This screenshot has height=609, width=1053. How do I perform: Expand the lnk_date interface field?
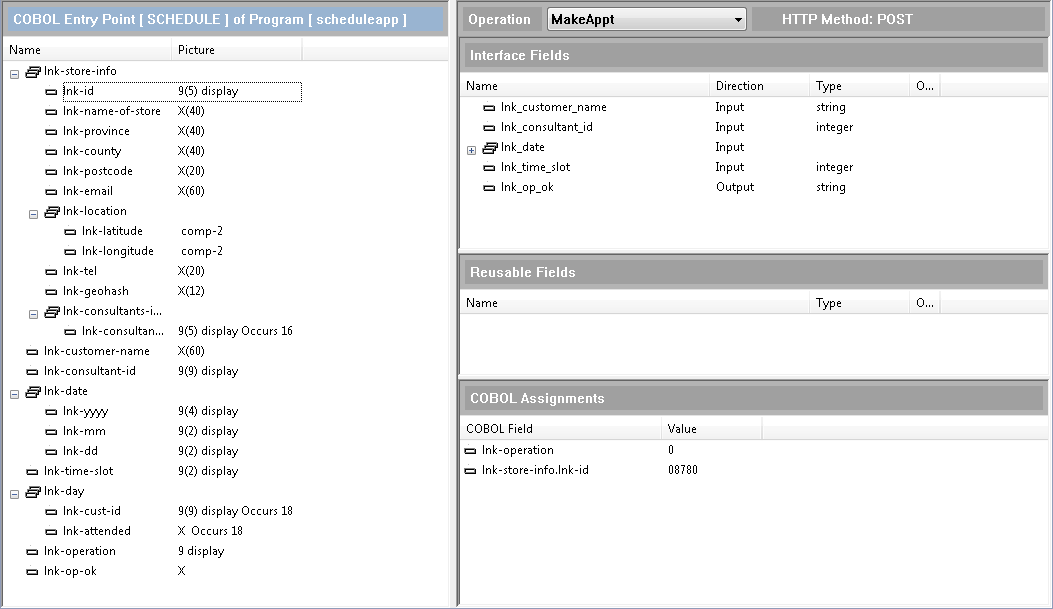472,149
